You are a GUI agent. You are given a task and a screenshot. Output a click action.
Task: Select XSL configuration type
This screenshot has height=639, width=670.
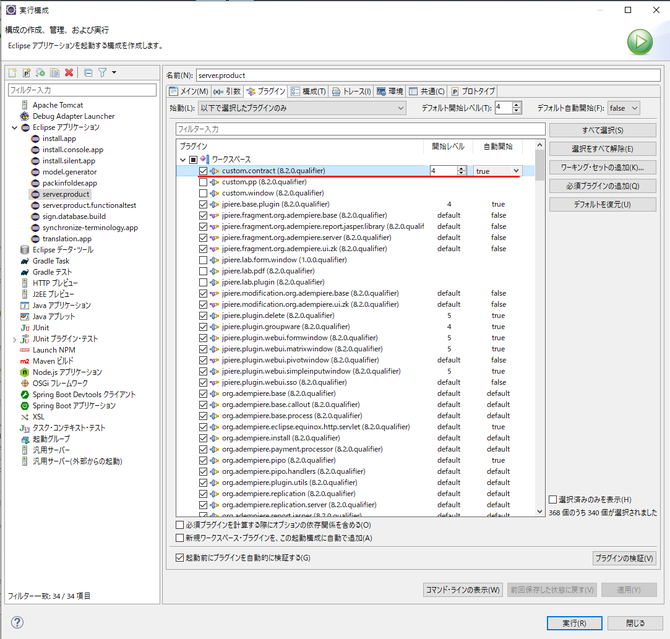tap(38, 416)
